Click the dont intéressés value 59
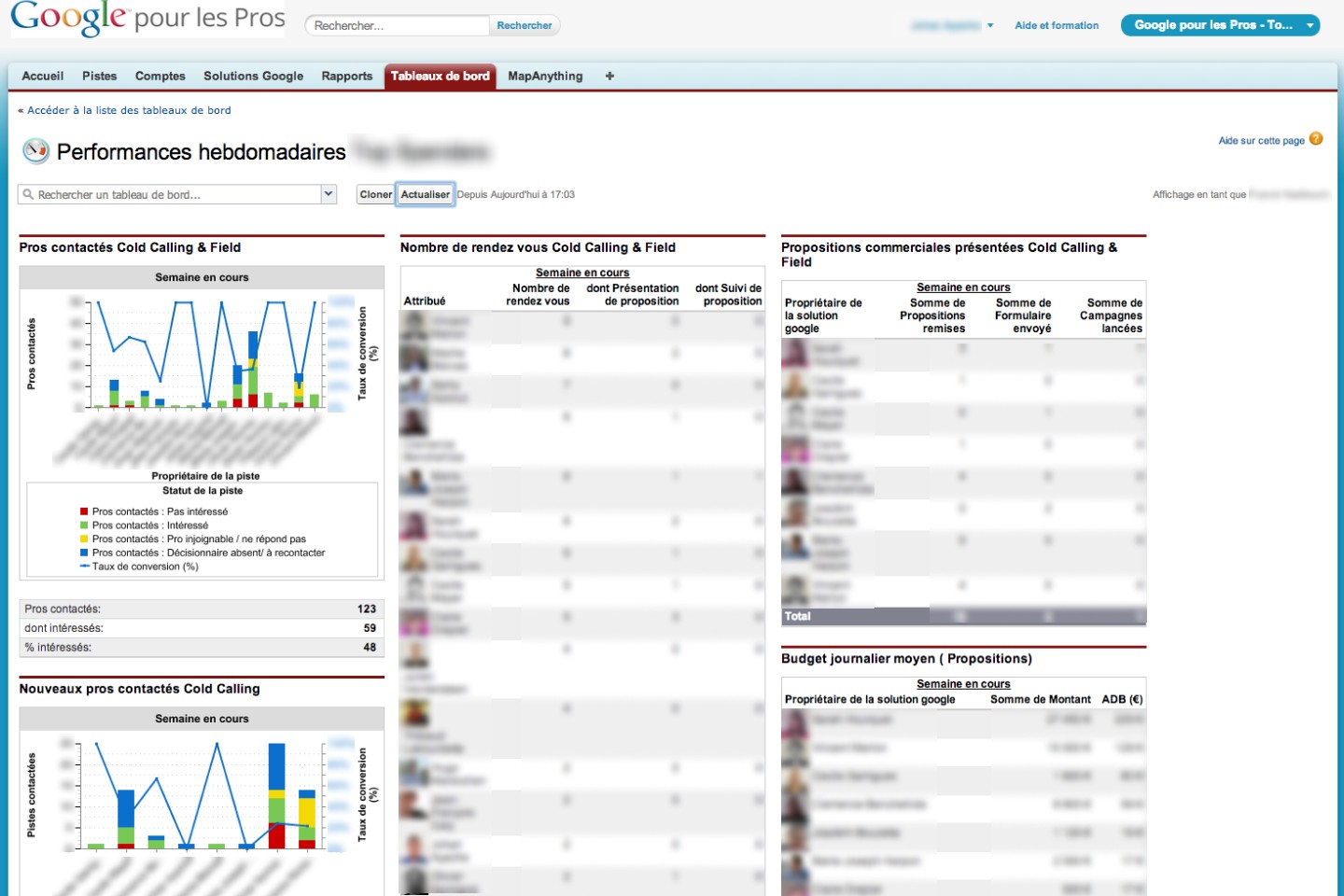The height and width of the screenshot is (896, 1344). (x=370, y=628)
